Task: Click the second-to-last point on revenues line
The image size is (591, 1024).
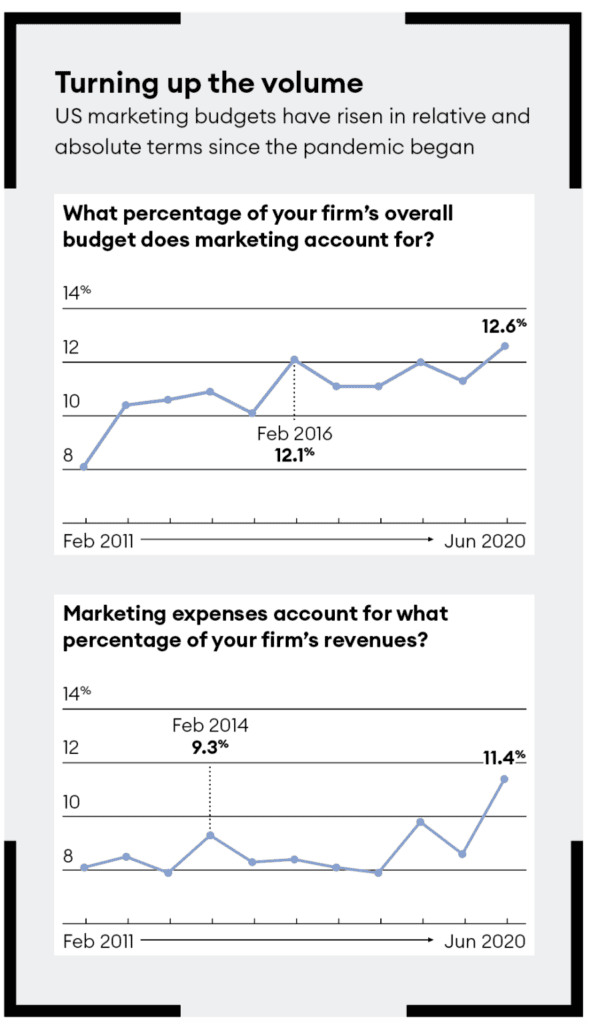Action: pos(462,854)
